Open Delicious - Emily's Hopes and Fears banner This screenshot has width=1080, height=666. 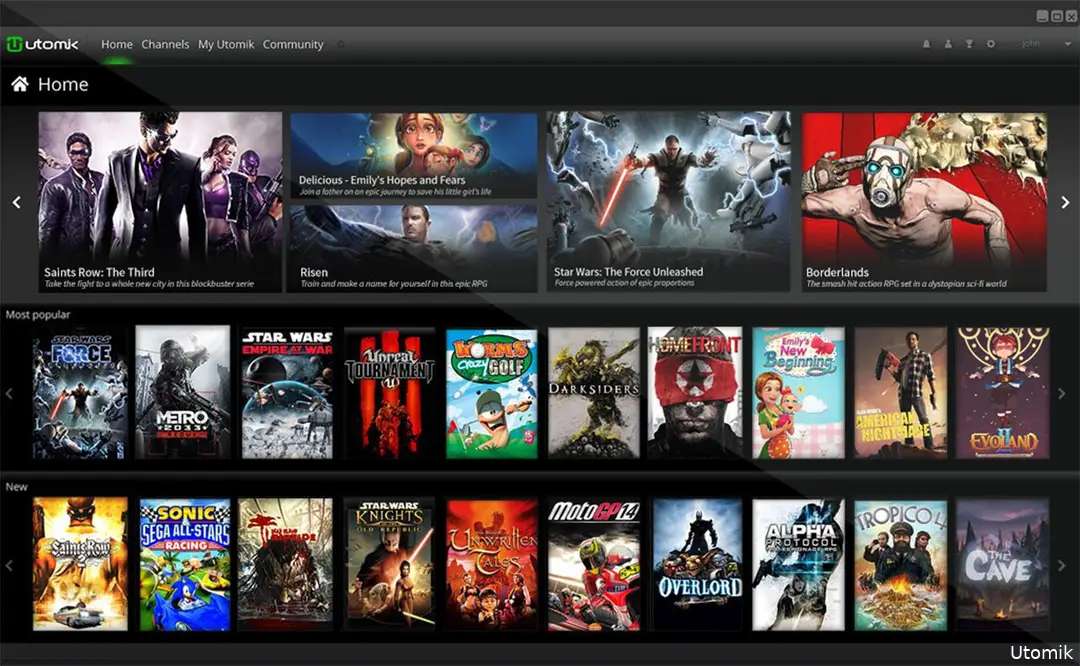[x=413, y=156]
